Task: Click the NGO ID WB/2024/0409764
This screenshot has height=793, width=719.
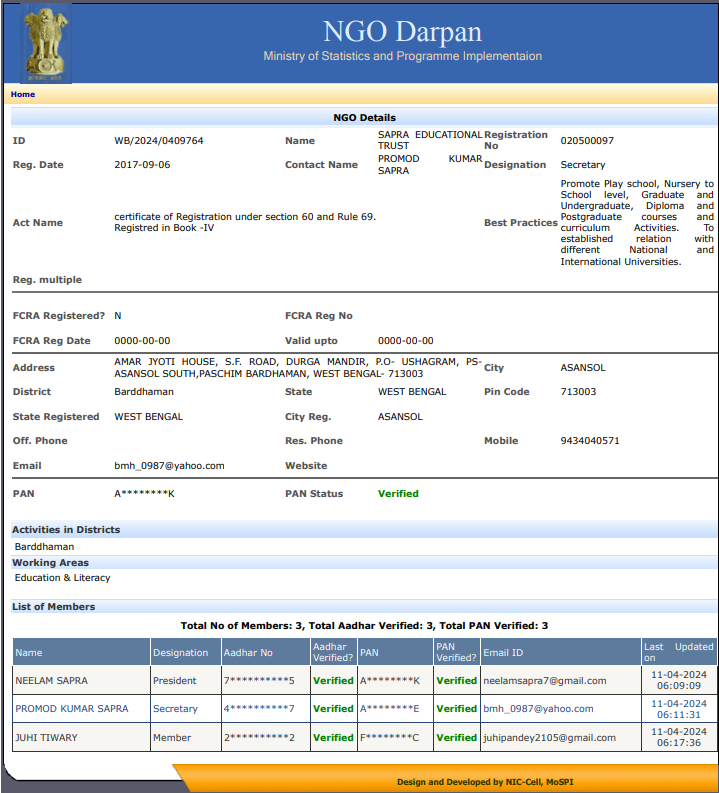Action: pyautogui.click(x=159, y=141)
